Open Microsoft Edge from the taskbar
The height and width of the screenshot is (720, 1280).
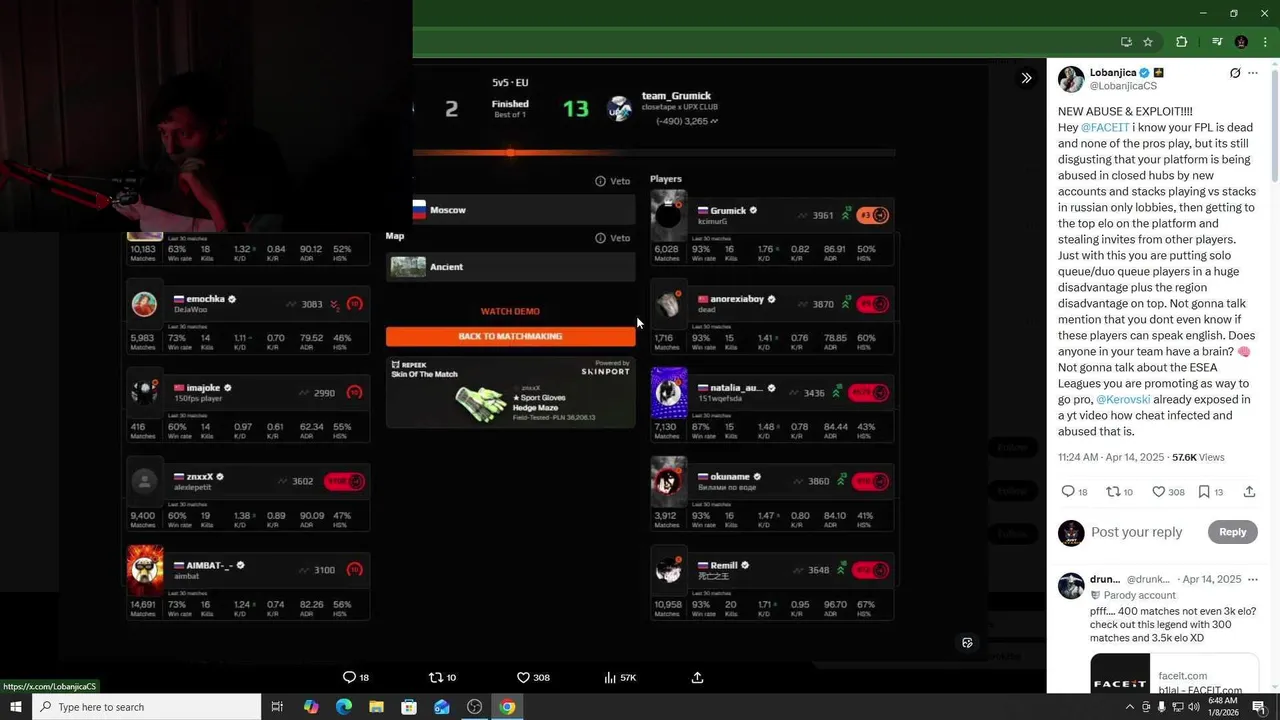344,707
